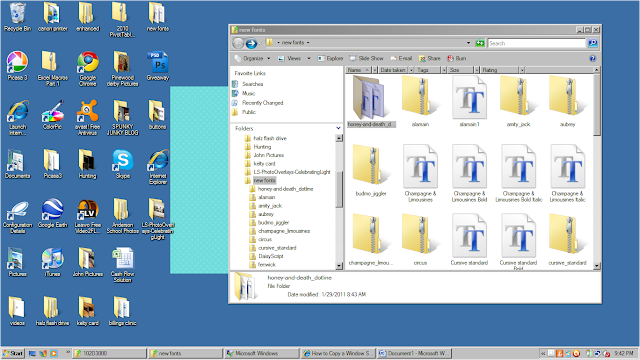Select DaisyScript in folder tree
640x360 pixels.
(270, 256)
